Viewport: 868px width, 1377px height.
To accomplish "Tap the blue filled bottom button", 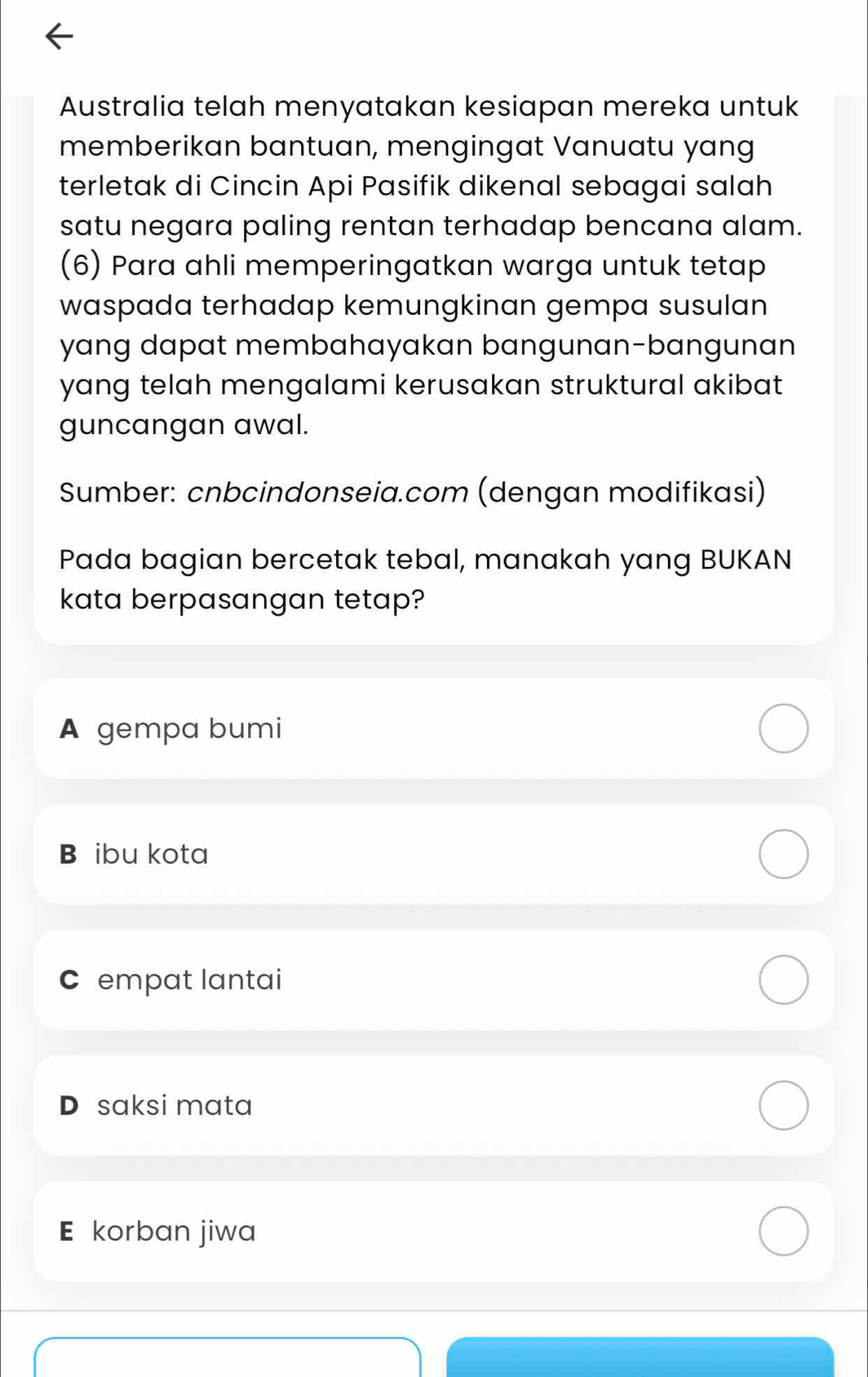I will coord(640,1357).
